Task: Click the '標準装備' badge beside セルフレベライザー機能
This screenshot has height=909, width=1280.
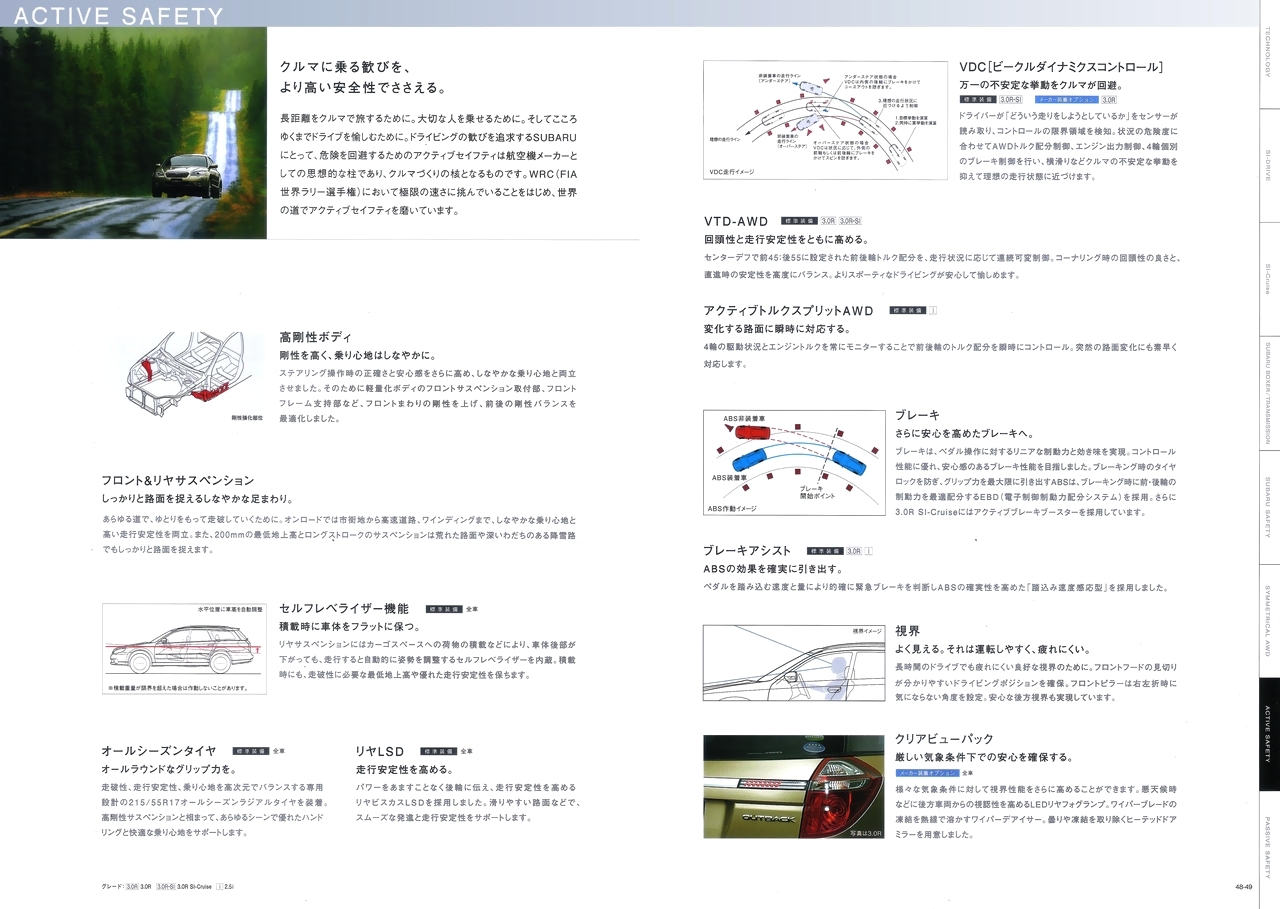Action: [444, 608]
